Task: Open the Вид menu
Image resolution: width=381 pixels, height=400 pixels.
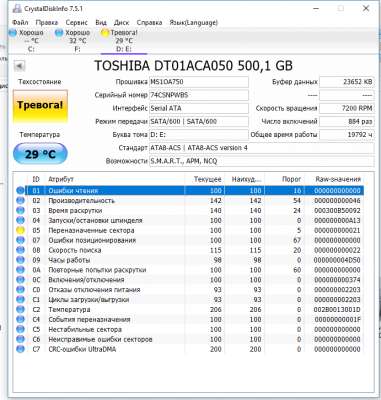Action: coord(101,23)
